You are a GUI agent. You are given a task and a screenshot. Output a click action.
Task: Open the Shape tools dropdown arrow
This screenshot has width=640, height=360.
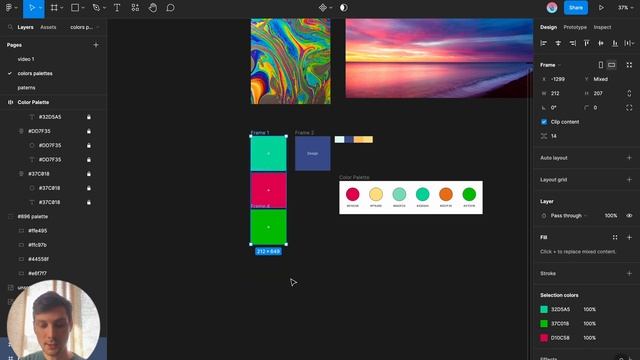click(83, 8)
